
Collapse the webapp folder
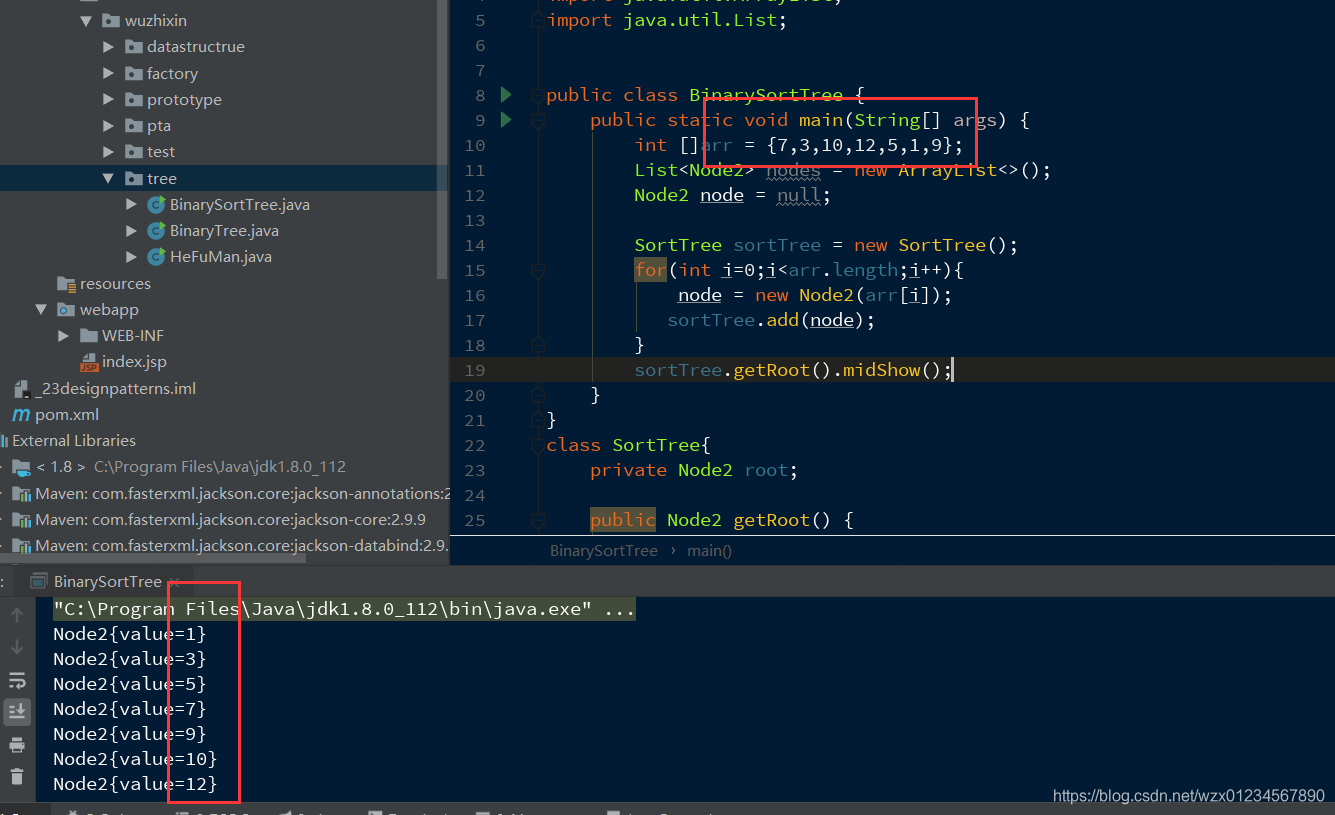click(x=41, y=310)
